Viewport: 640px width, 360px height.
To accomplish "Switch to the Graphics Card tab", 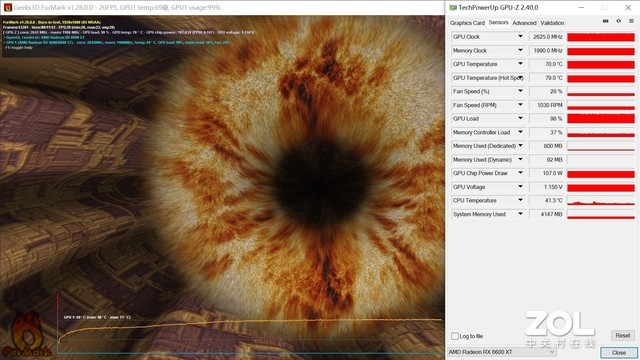I will [x=467, y=23].
